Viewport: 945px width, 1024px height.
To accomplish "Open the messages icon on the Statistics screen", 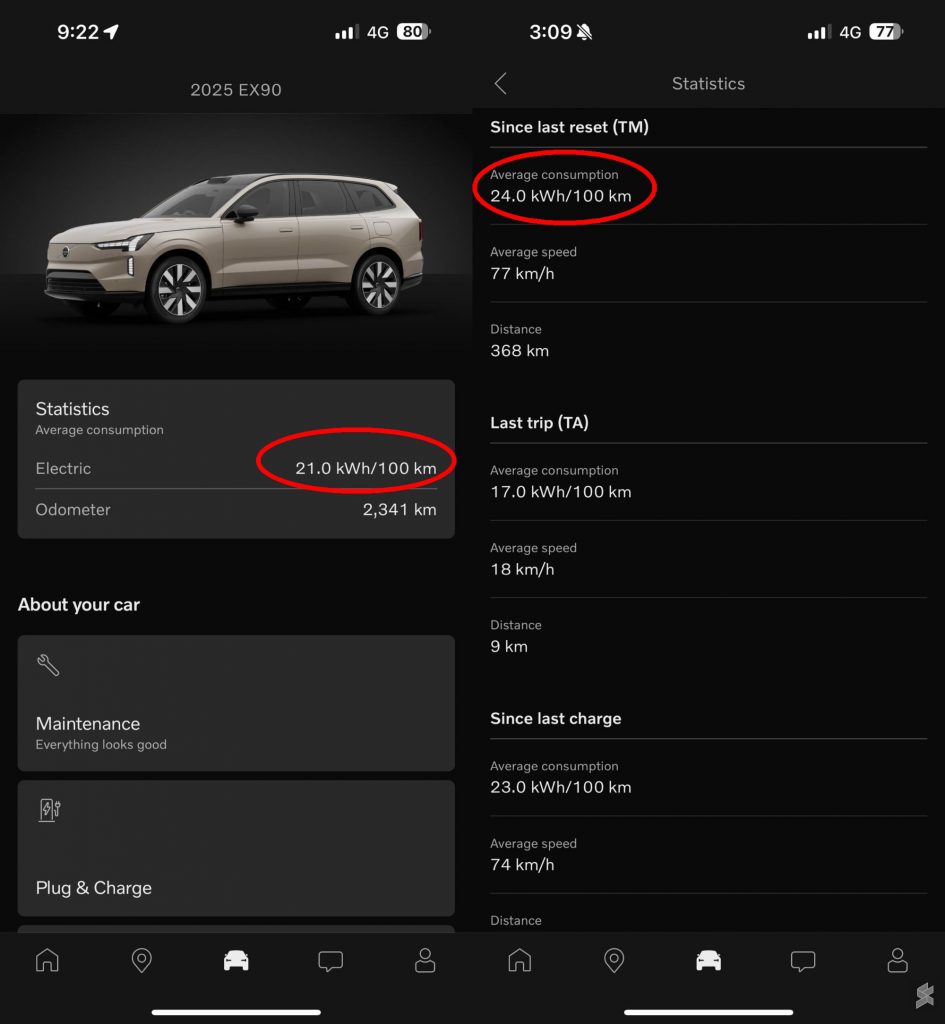I will 803,961.
